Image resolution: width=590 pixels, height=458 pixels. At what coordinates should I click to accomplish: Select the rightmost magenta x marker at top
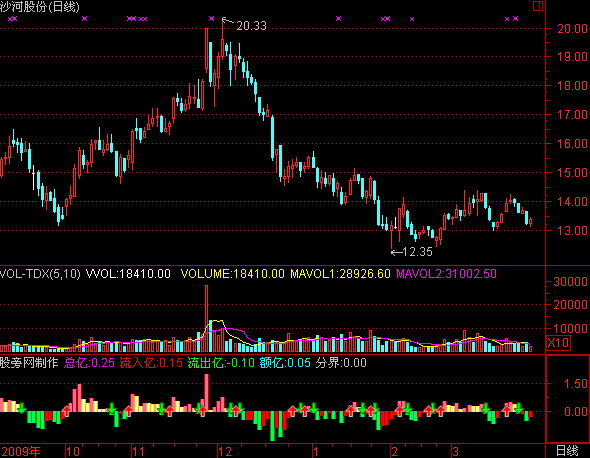[x=515, y=18]
